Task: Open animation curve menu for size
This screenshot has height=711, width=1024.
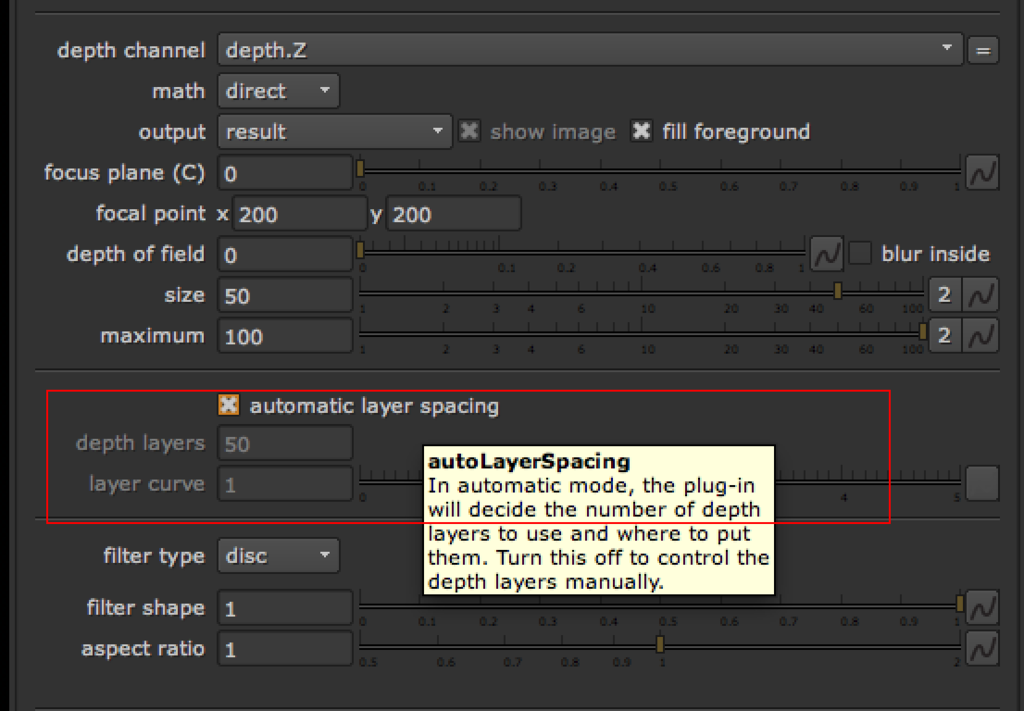Action: (x=982, y=295)
